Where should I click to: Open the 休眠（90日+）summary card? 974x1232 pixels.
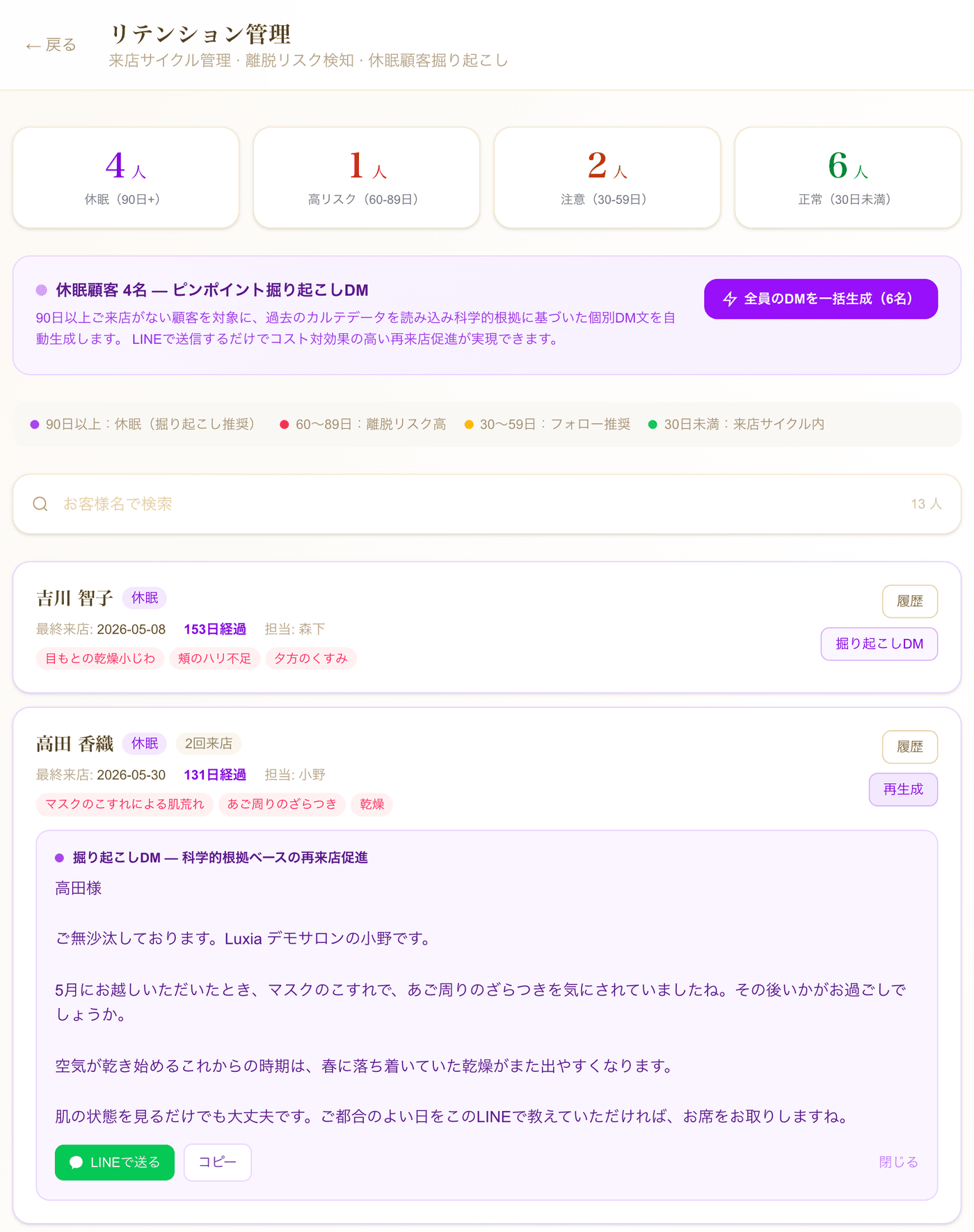126,177
